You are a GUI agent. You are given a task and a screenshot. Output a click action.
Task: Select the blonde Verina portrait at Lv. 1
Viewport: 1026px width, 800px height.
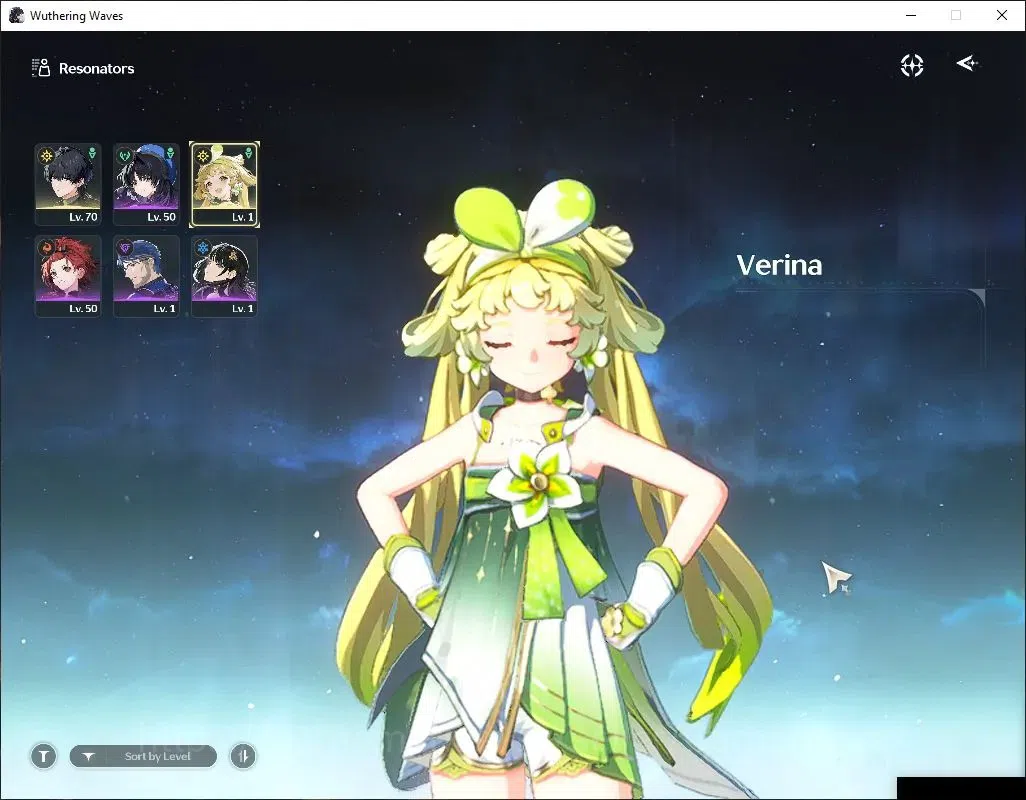pyautogui.click(x=224, y=184)
